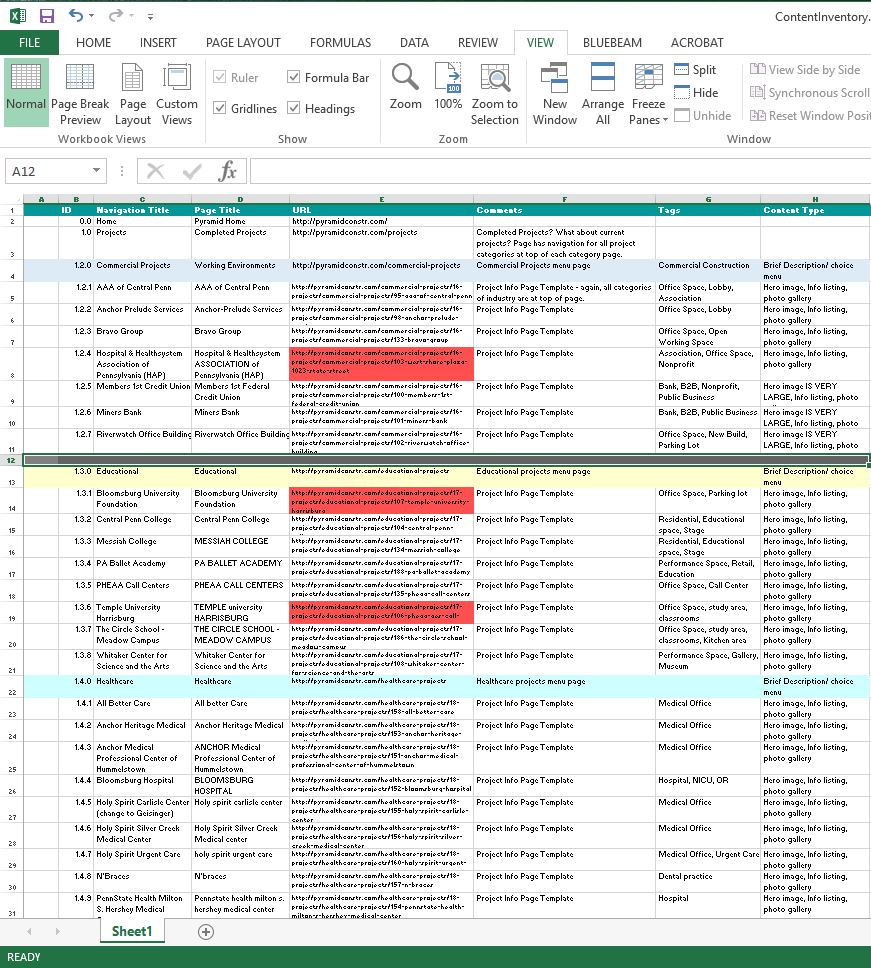The image size is (871, 968).
Task: Reset zoom to 100%
Action: point(448,86)
